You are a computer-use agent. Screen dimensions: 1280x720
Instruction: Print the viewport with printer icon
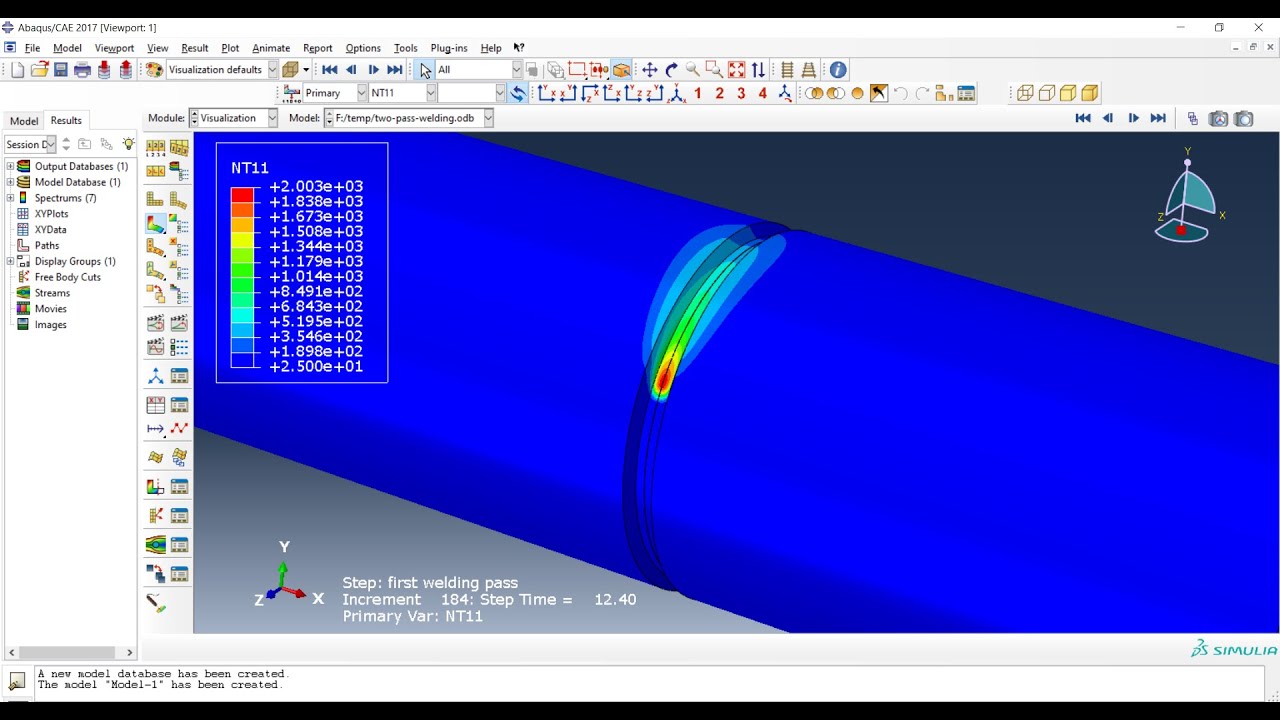click(x=83, y=70)
